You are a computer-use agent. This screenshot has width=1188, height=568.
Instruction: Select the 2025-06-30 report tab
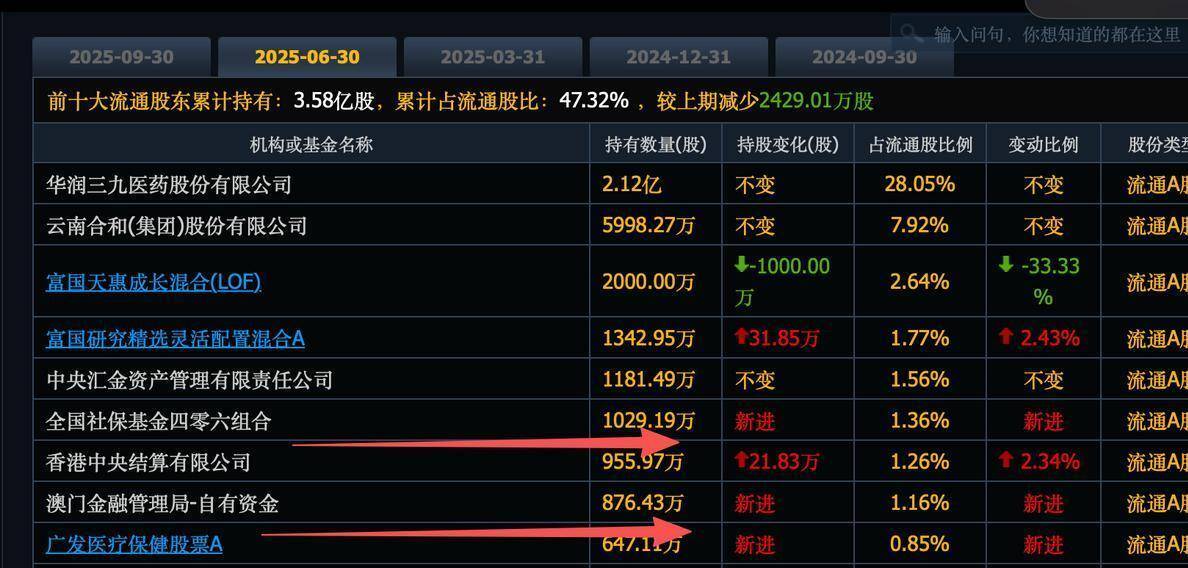coord(307,57)
